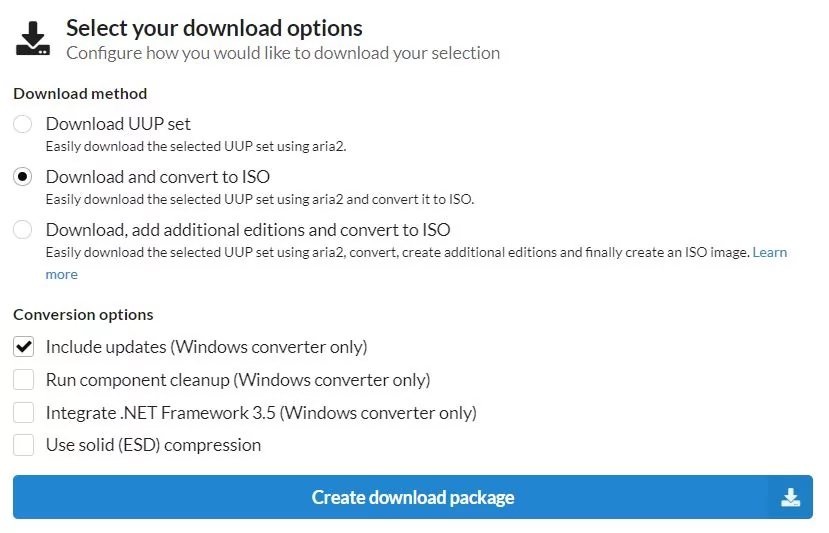Click the "Download UUP set" option label
829x533 pixels.
[118, 124]
